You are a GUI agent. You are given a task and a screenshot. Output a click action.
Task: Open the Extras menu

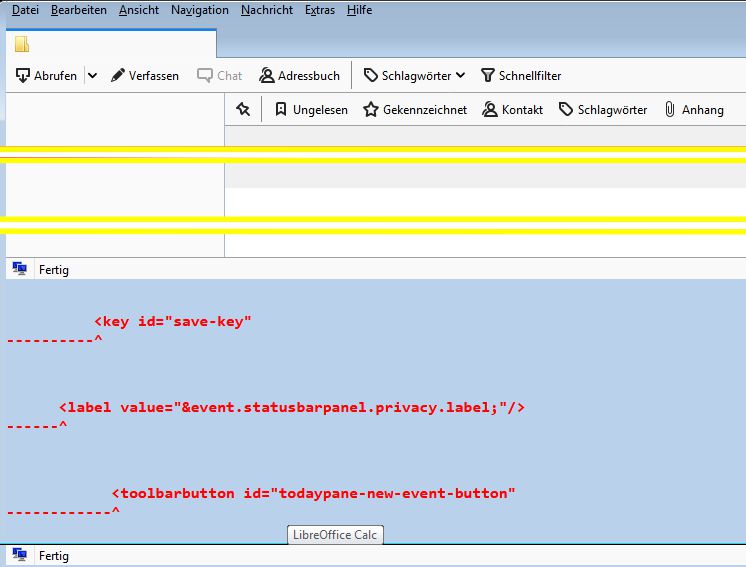tap(320, 10)
